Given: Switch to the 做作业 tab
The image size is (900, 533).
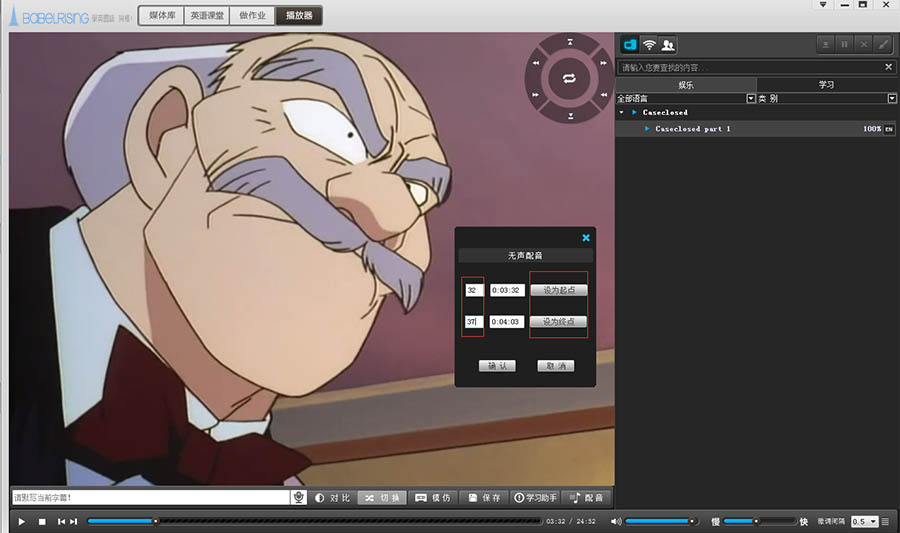Looking at the screenshot, I should [x=253, y=15].
